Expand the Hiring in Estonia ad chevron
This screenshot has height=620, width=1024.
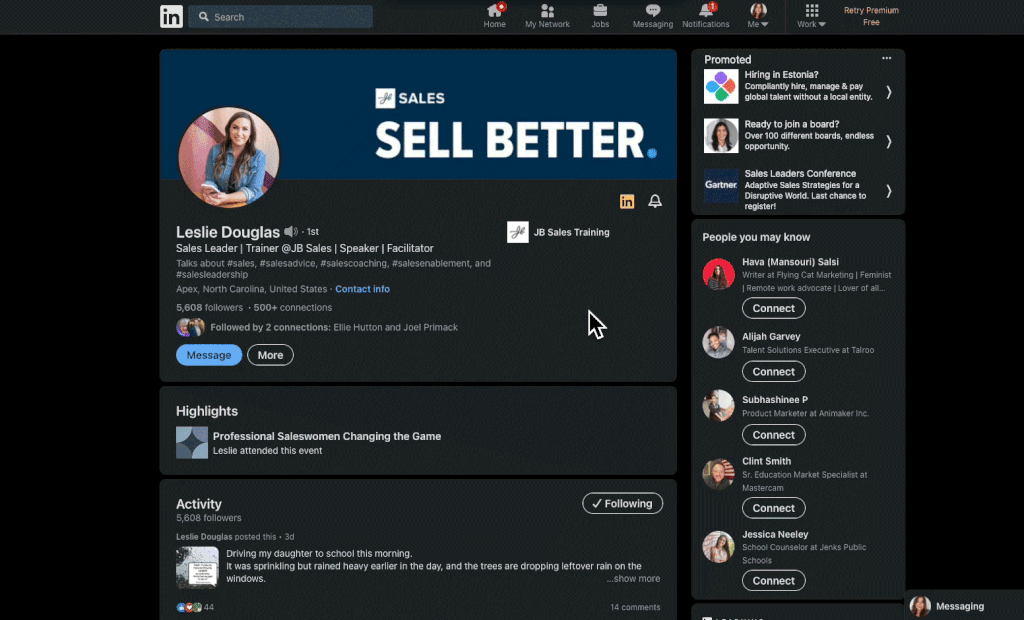coord(889,92)
